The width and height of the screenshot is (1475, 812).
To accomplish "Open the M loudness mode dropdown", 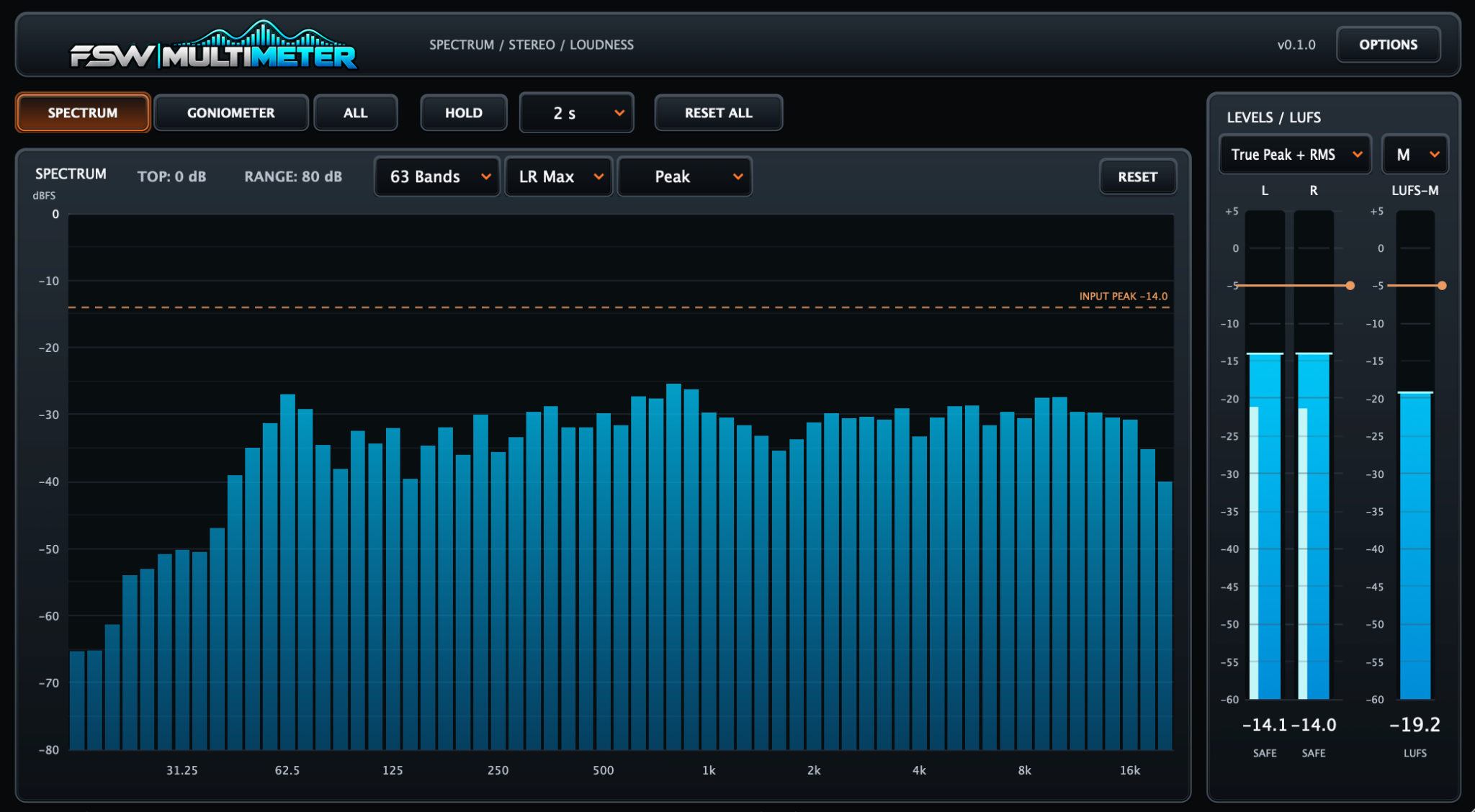I will [1415, 155].
